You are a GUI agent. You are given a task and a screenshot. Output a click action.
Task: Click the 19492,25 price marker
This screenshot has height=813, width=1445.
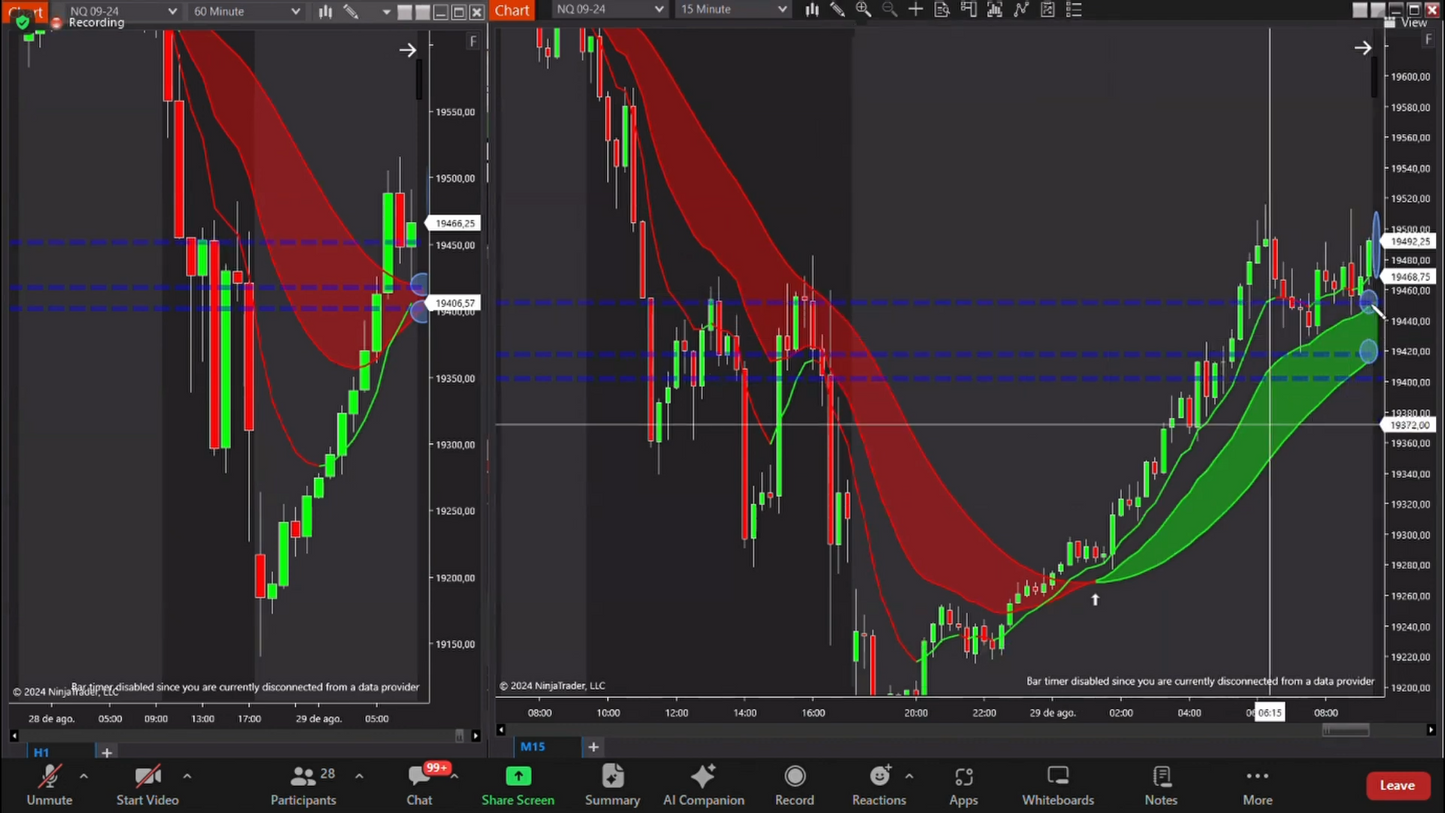click(x=1410, y=241)
